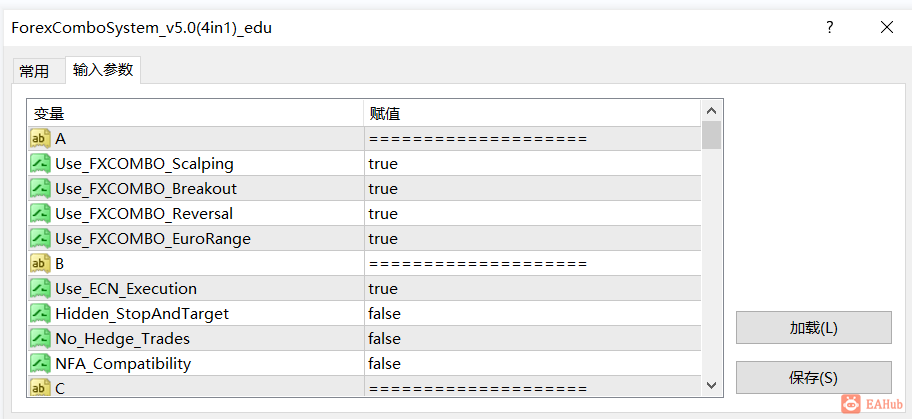The width and height of the screenshot is (912, 419).
Task: Select the Use_FXCOMBO_Breakout variable icon
Action: click(x=40, y=189)
